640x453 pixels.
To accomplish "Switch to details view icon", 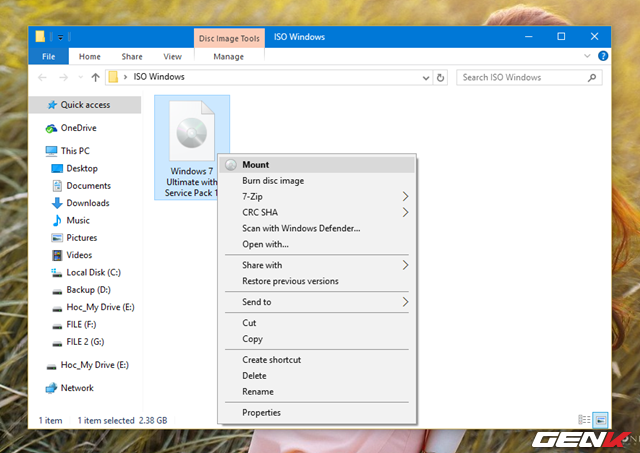I will pyautogui.click(x=584, y=420).
